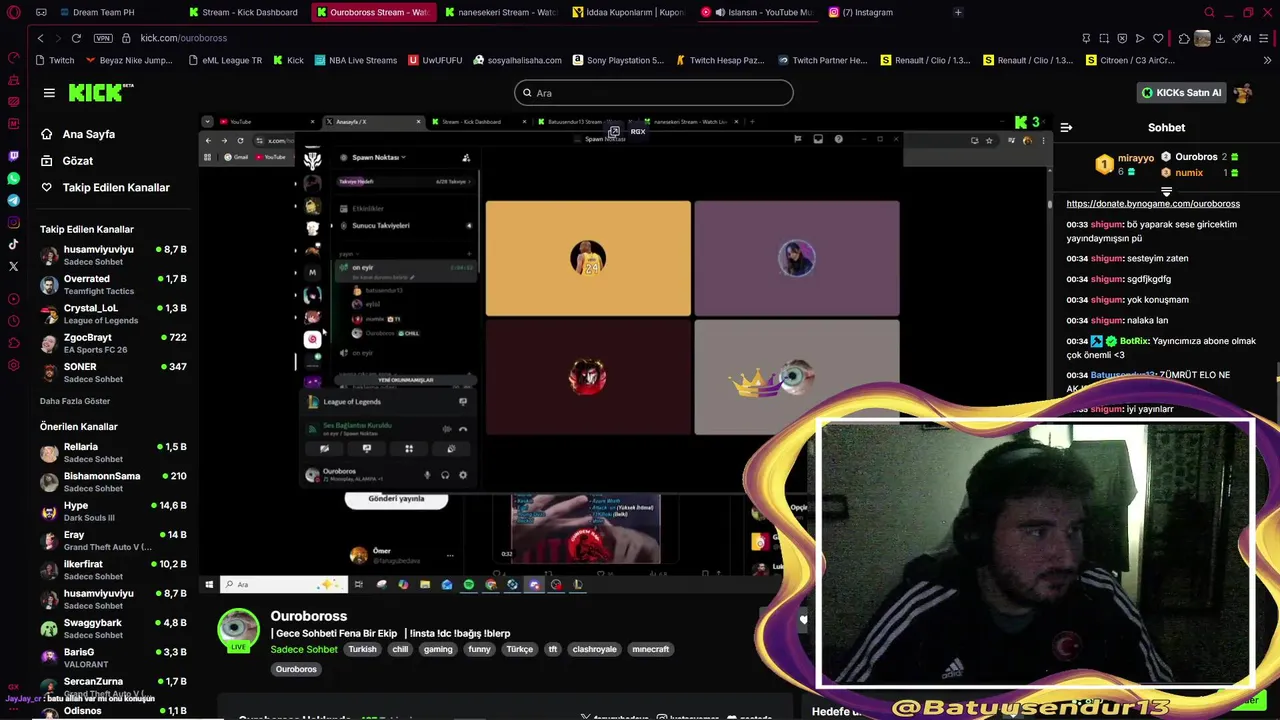Click the funny tag

point(479,649)
